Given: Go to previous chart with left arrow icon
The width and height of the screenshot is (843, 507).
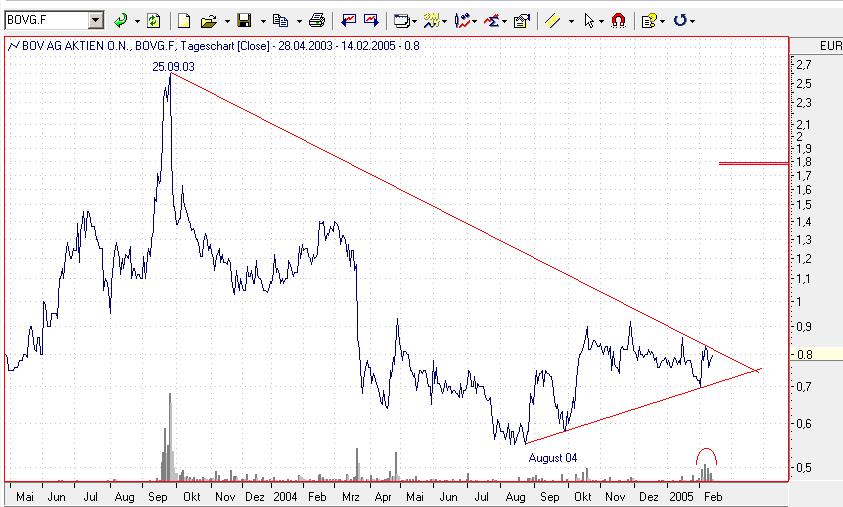Looking at the screenshot, I should tap(348, 20).
